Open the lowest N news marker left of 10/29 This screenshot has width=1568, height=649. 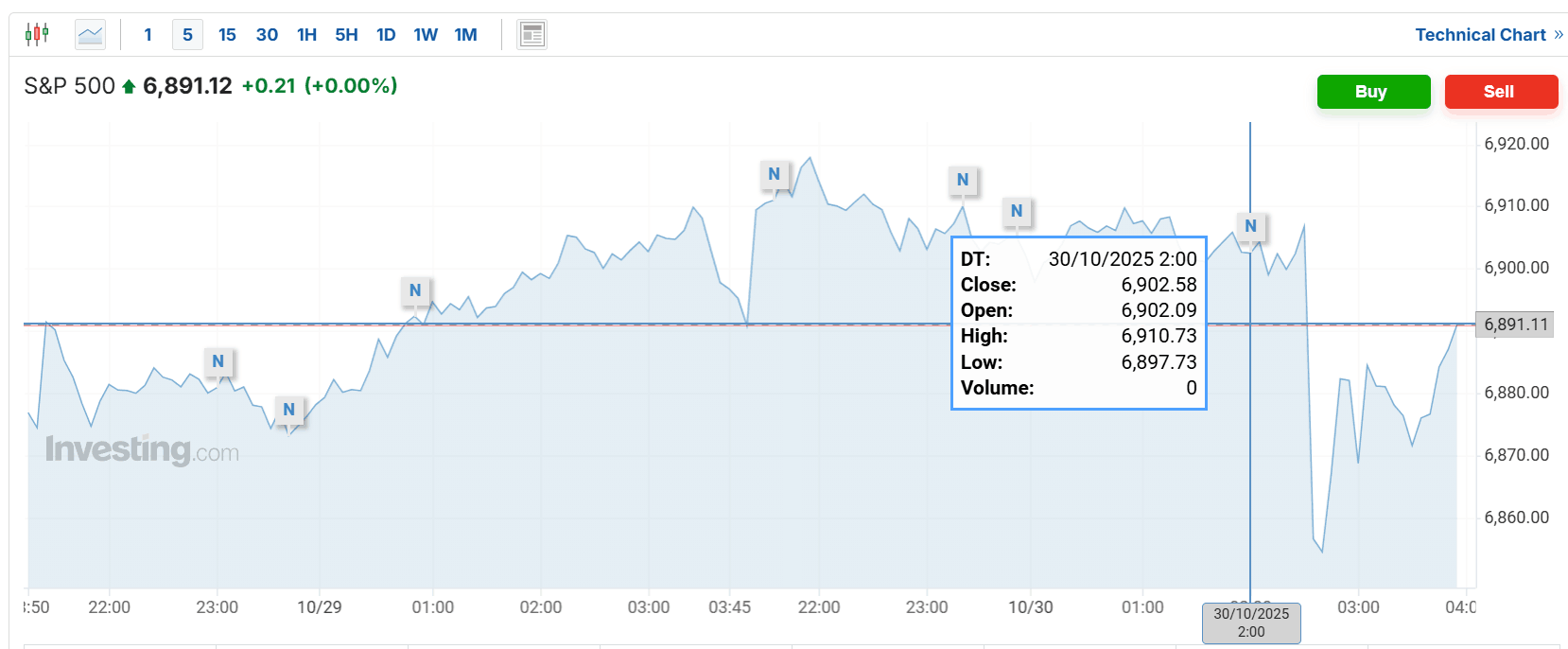289,410
